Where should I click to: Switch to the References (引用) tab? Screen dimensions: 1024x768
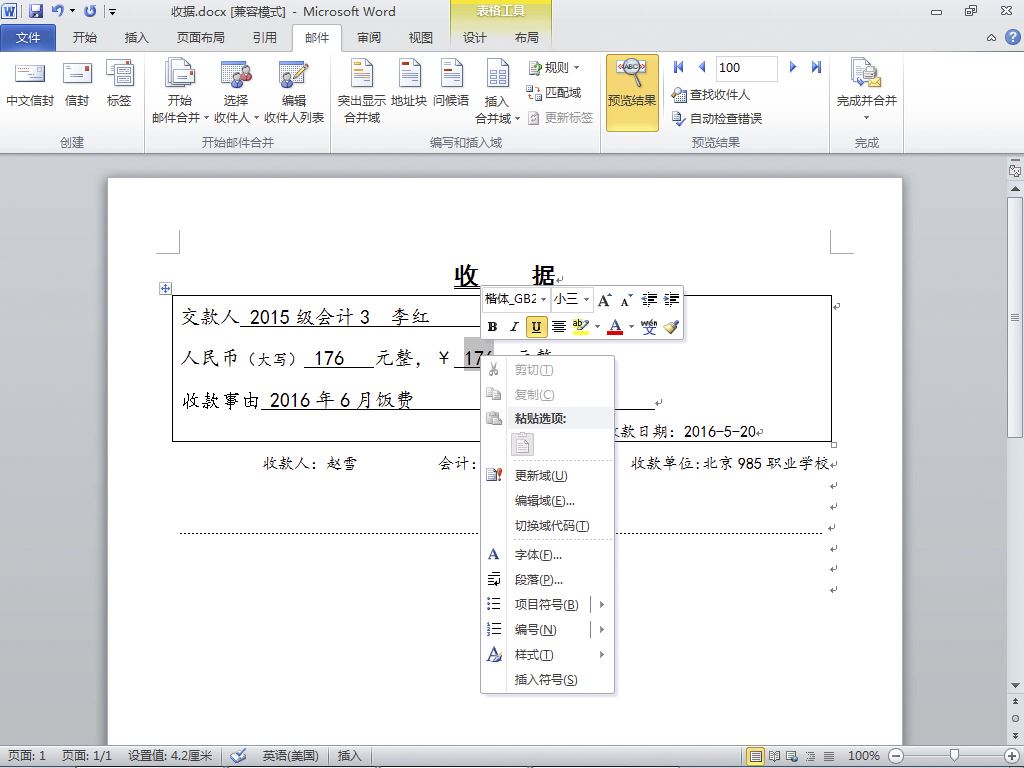coord(264,38)
